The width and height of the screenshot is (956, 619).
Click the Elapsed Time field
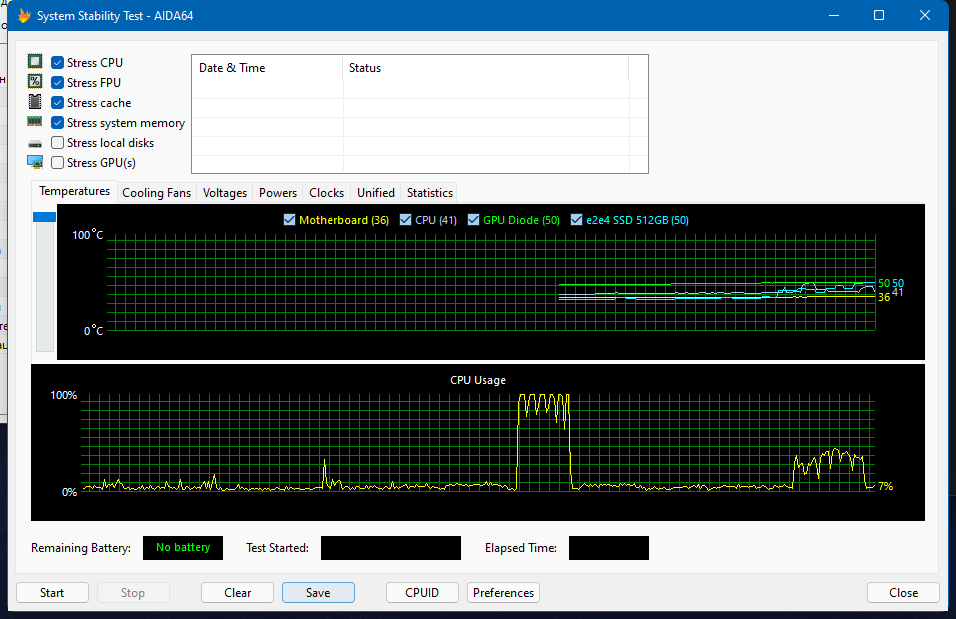pos(608,548)
